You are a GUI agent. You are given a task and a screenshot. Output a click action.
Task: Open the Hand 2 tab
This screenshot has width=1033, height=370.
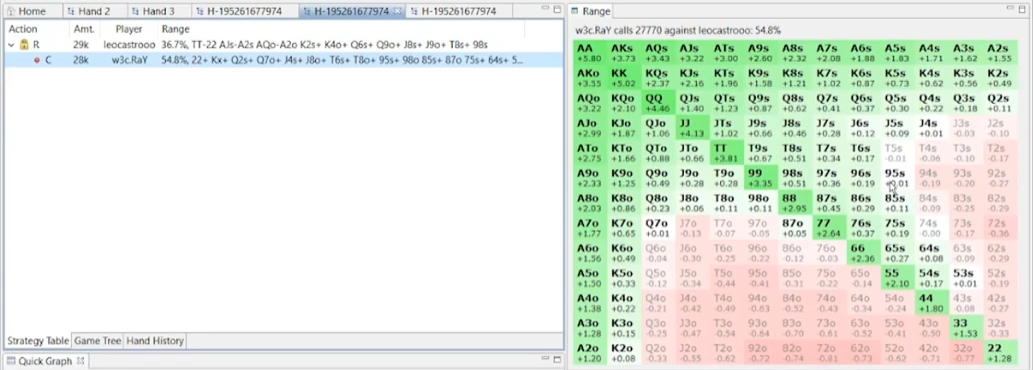coord(89,11)
